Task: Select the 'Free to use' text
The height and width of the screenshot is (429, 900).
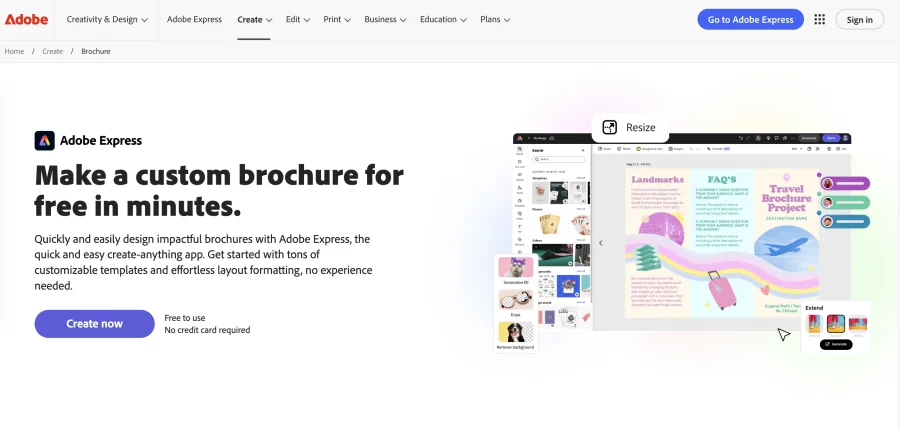Action: click(185, 318)
